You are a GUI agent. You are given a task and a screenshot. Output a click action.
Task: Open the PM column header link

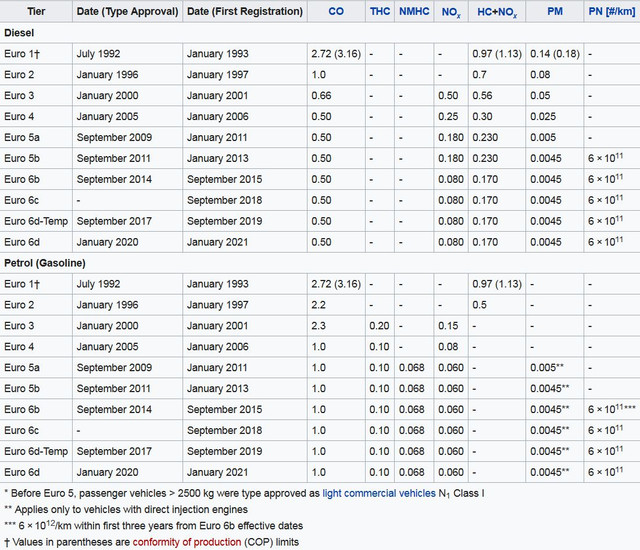point(555,11)
